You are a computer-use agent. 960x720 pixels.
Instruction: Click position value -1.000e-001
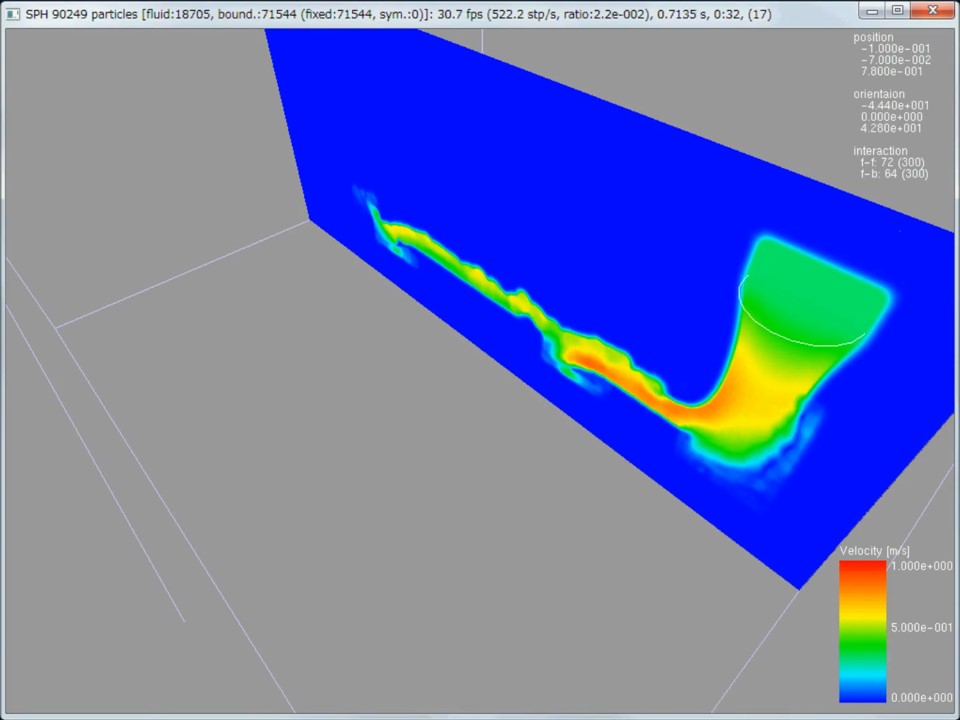click(x=895, y=48)
